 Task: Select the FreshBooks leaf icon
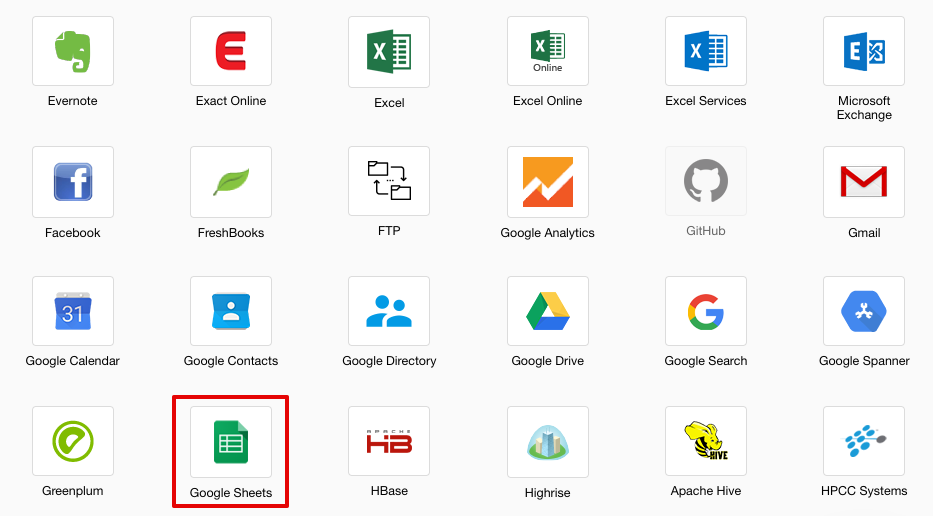point(231,182)
